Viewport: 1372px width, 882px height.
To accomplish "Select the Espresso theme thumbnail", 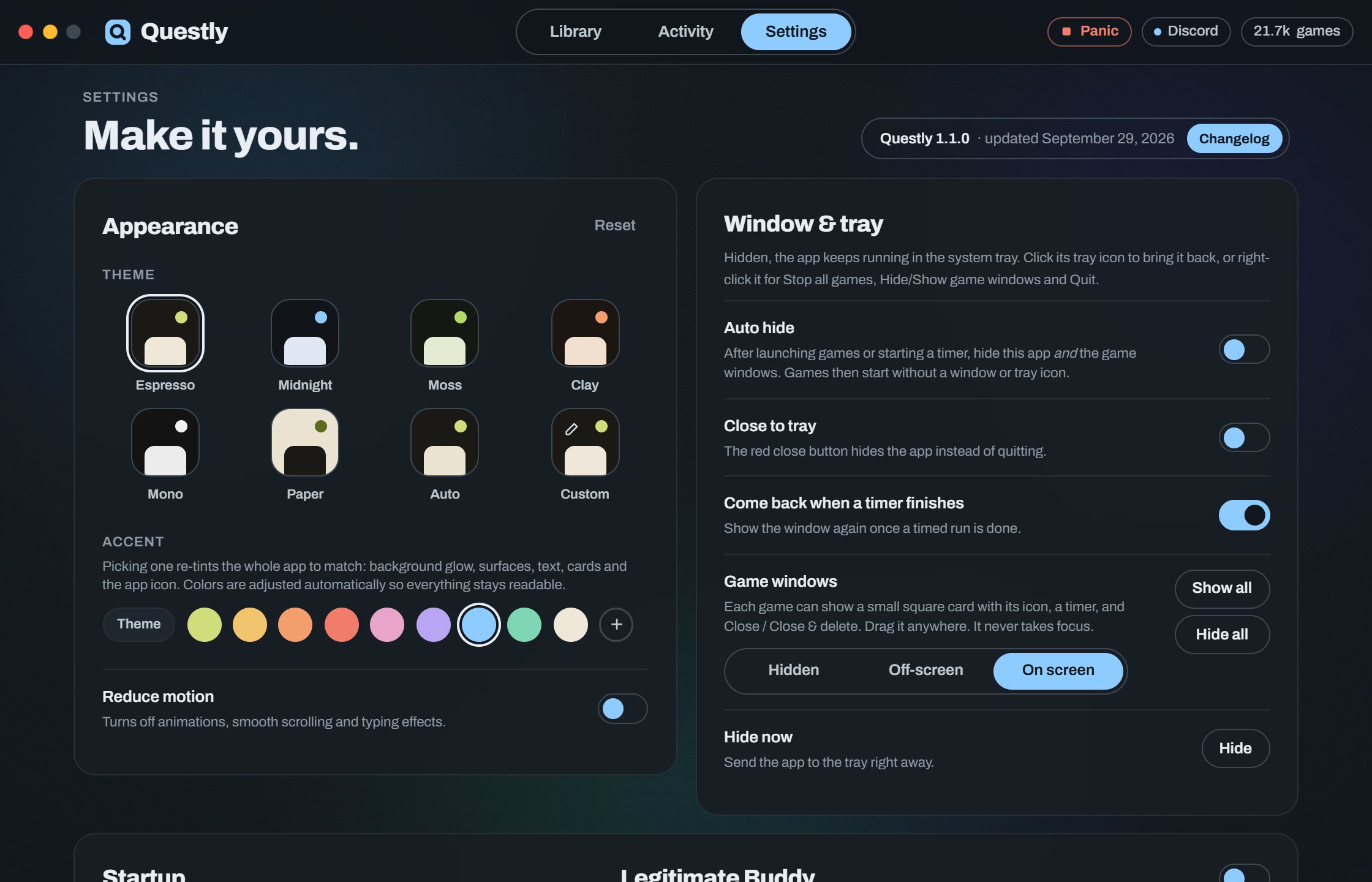I will tap(165, 333).
